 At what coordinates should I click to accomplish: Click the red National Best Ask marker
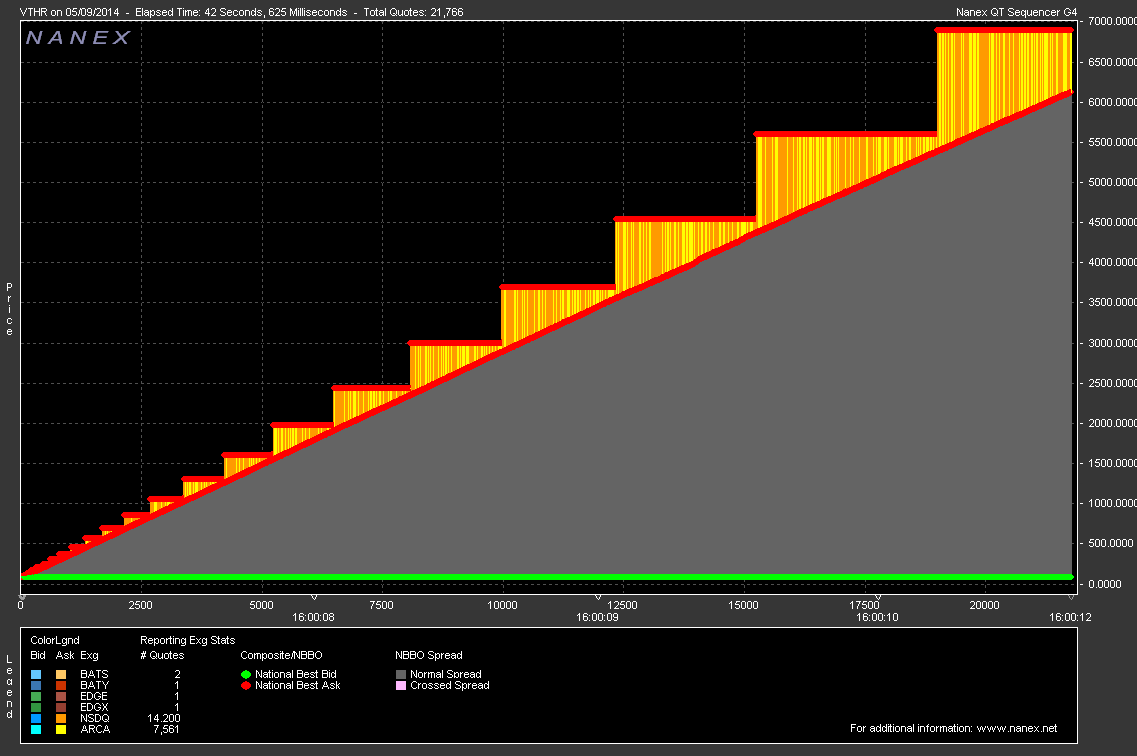pos(246,685)
